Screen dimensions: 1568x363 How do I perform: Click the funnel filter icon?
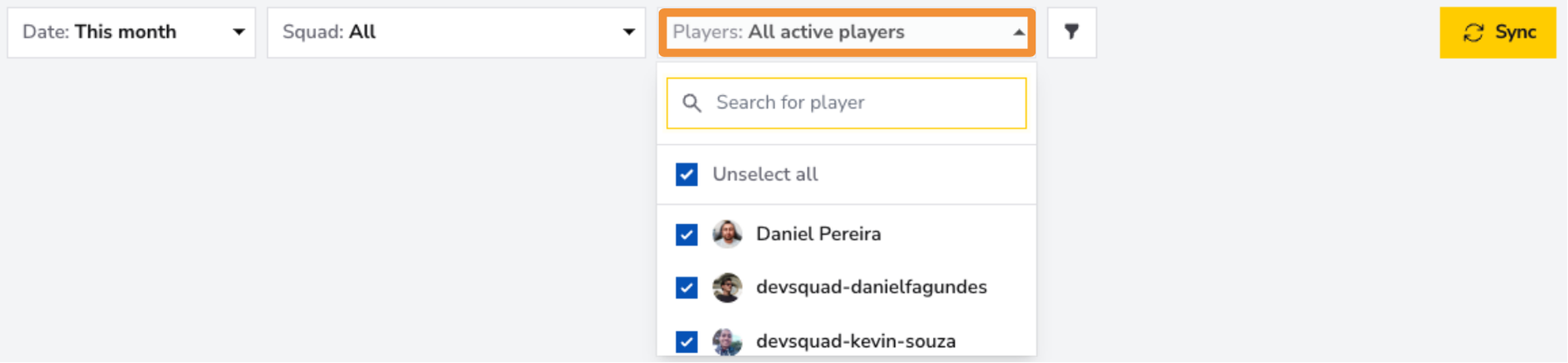1072,32
